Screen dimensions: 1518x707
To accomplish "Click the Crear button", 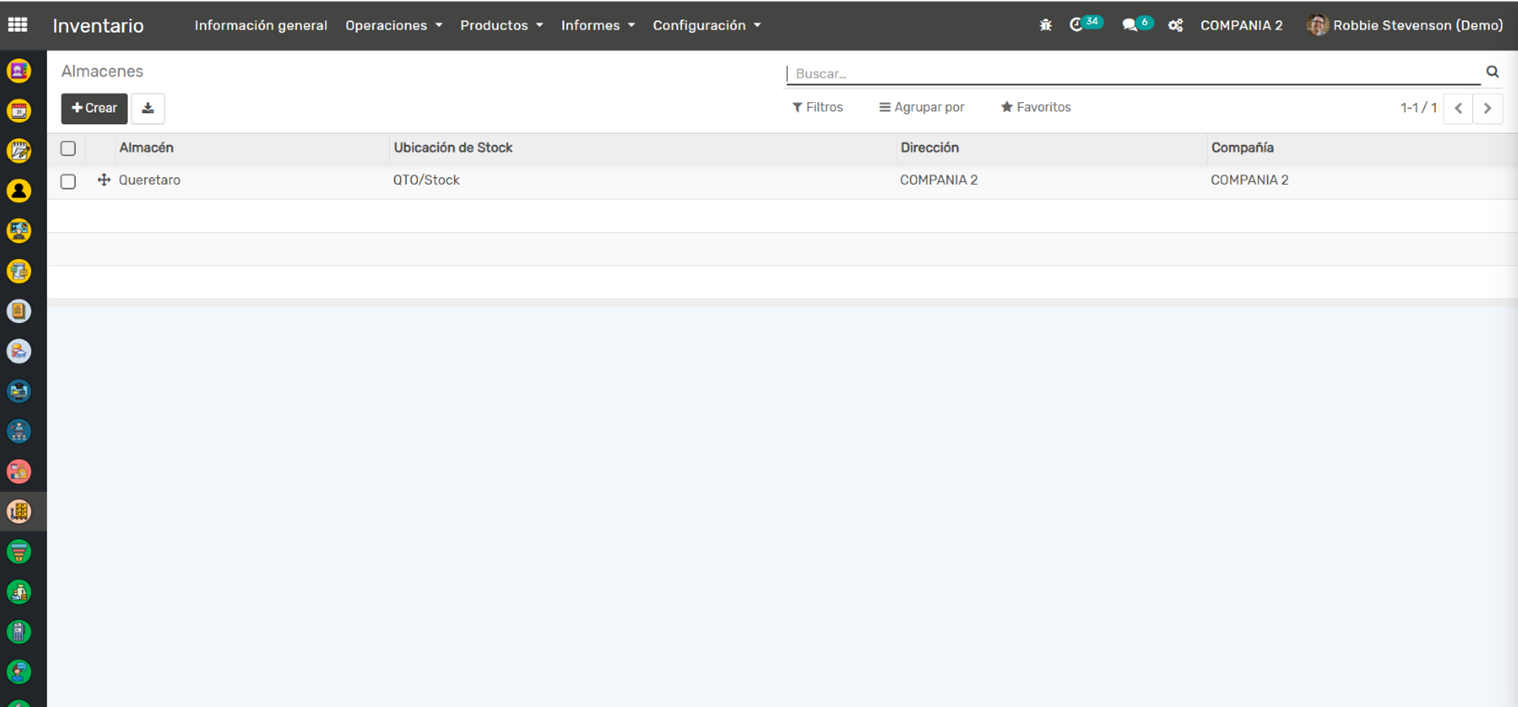I will tap(94, 108).
